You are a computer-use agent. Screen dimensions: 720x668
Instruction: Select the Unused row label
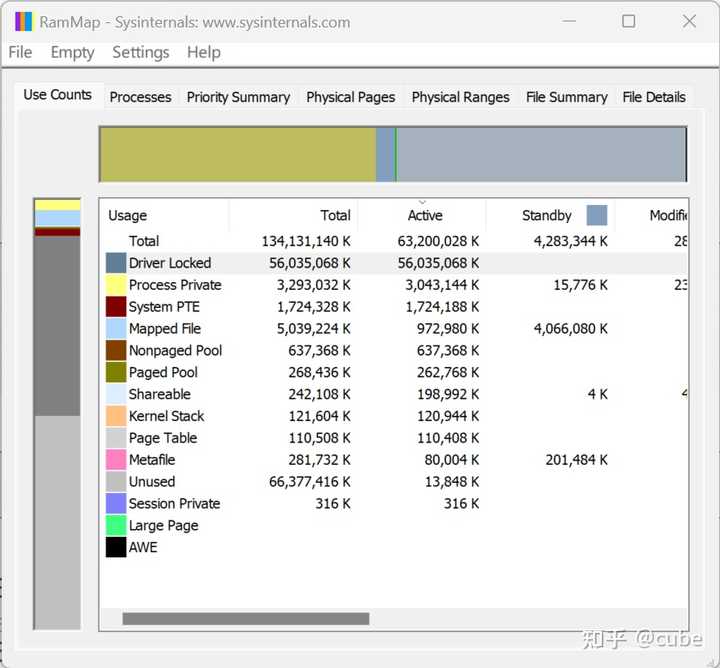pyautogui.click(x=152, y=482)
